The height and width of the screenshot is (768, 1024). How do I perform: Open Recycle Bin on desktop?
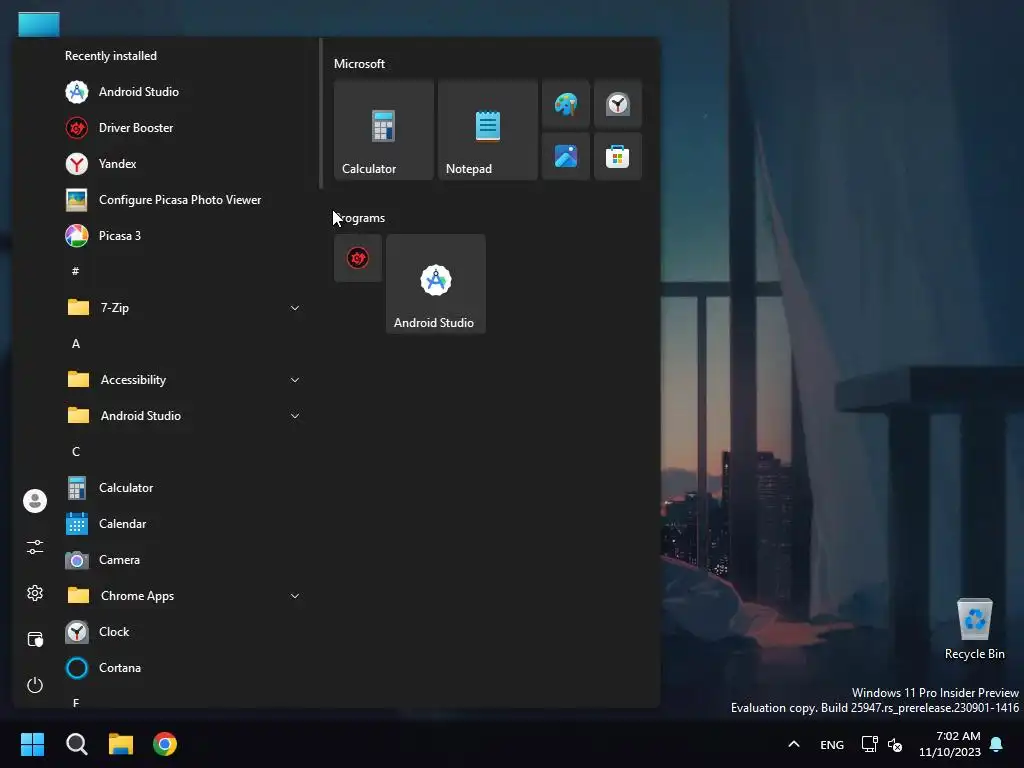click(x=974, y=629)
